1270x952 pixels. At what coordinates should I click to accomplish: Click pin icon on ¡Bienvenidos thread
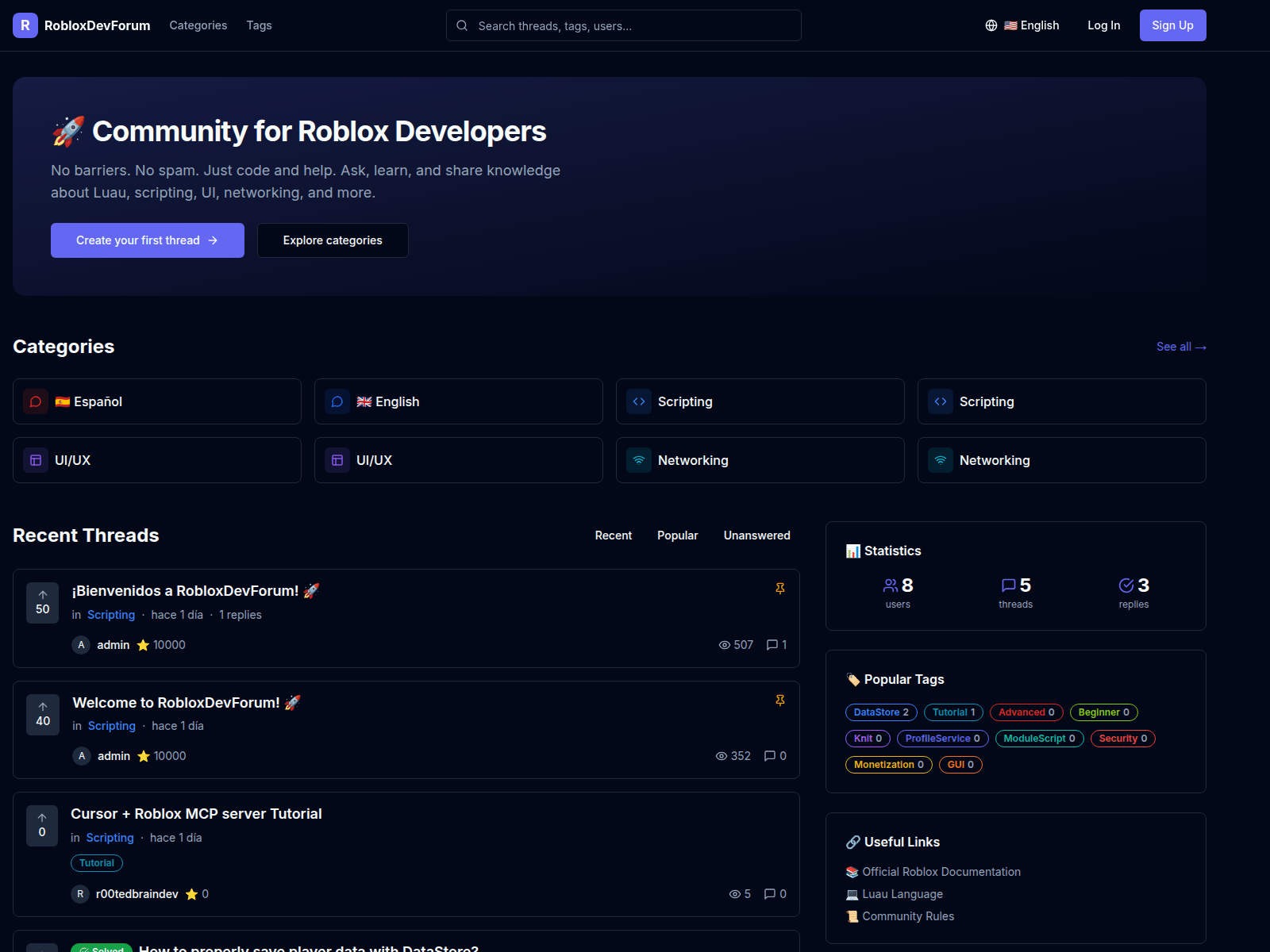[x=780, y=589]
